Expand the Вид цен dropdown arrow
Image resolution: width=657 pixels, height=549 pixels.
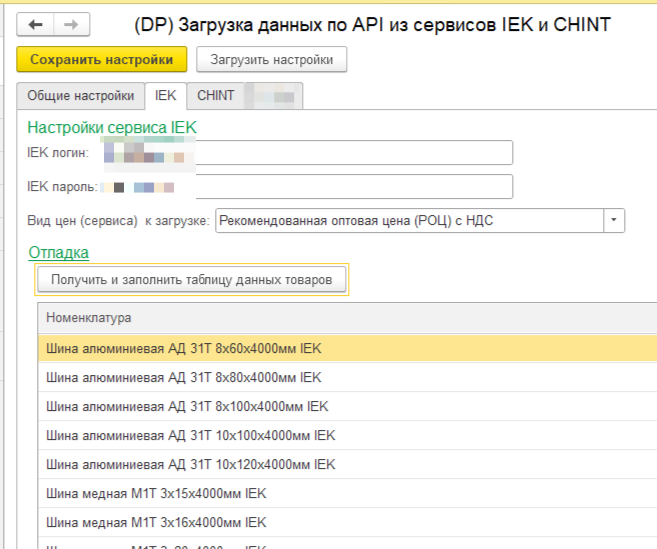614,221
